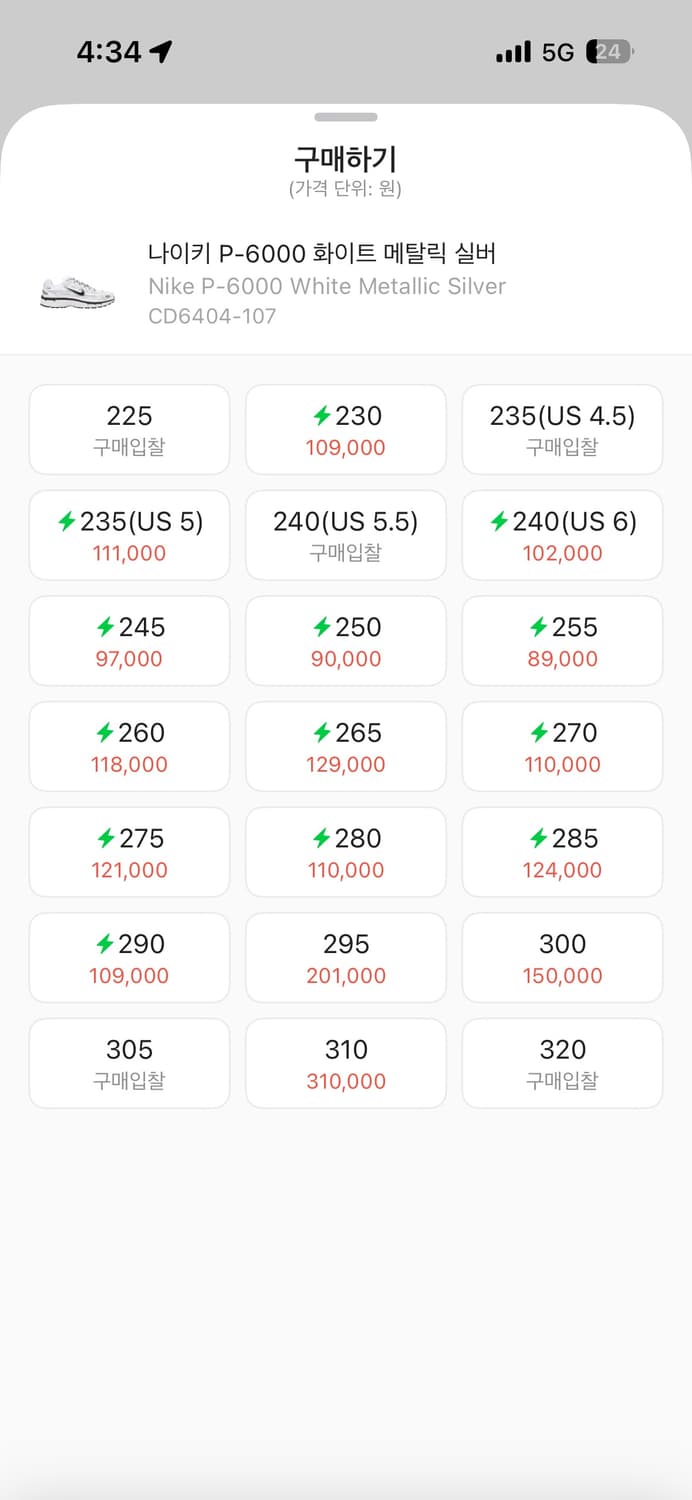Viewport: 692px width, 1500px height.
Task: Select size 225 to place a bid
Action: click(129, 429)
